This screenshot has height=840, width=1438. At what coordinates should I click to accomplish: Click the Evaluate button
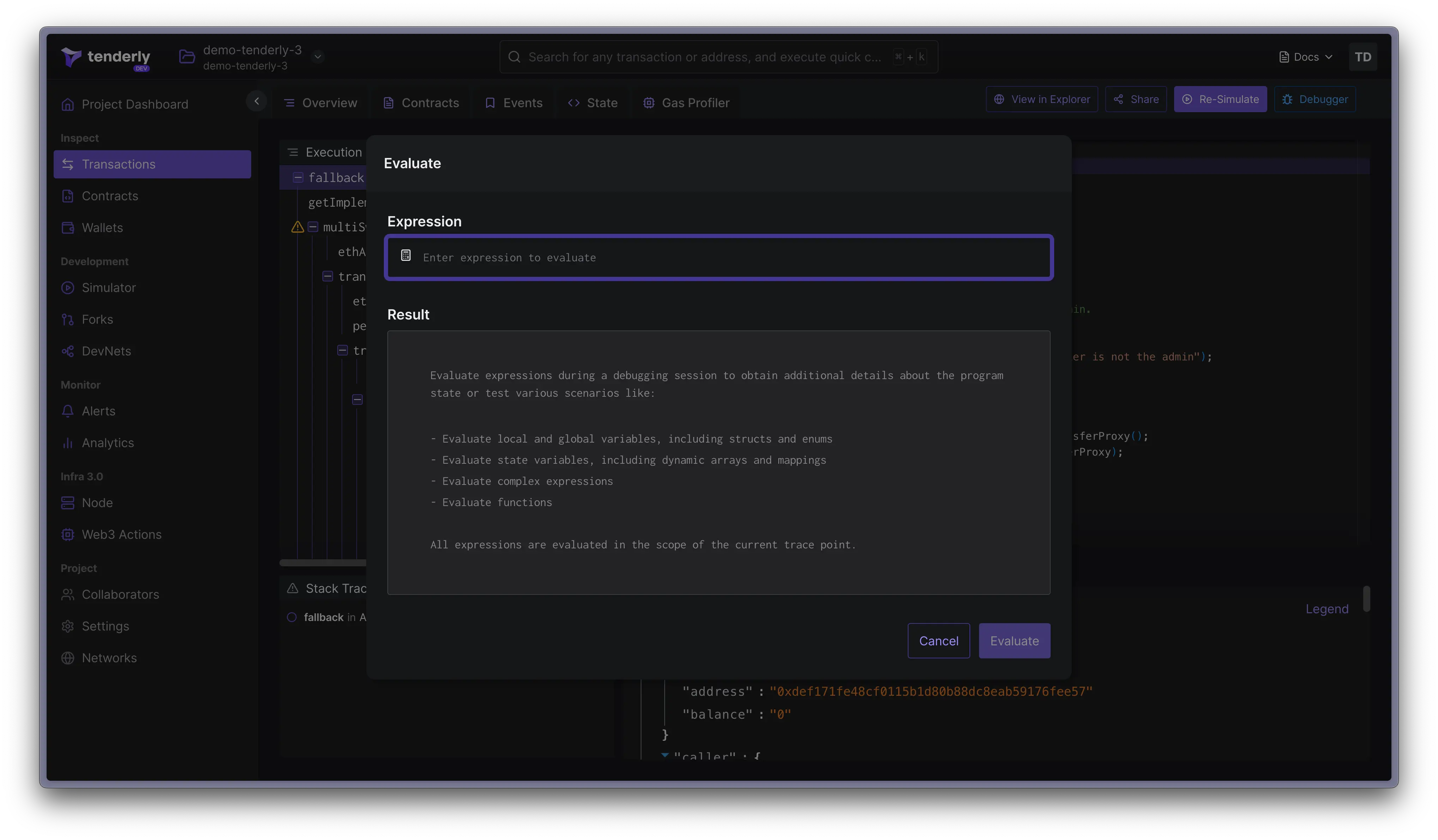point(1014,641)
